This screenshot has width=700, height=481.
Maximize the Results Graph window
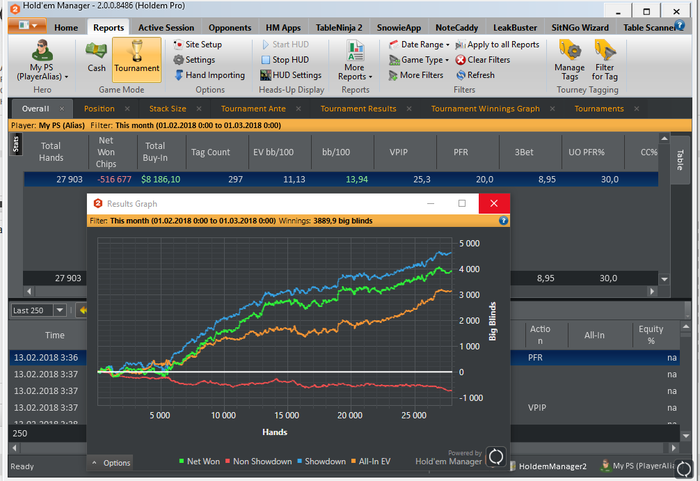pos(462,204)
